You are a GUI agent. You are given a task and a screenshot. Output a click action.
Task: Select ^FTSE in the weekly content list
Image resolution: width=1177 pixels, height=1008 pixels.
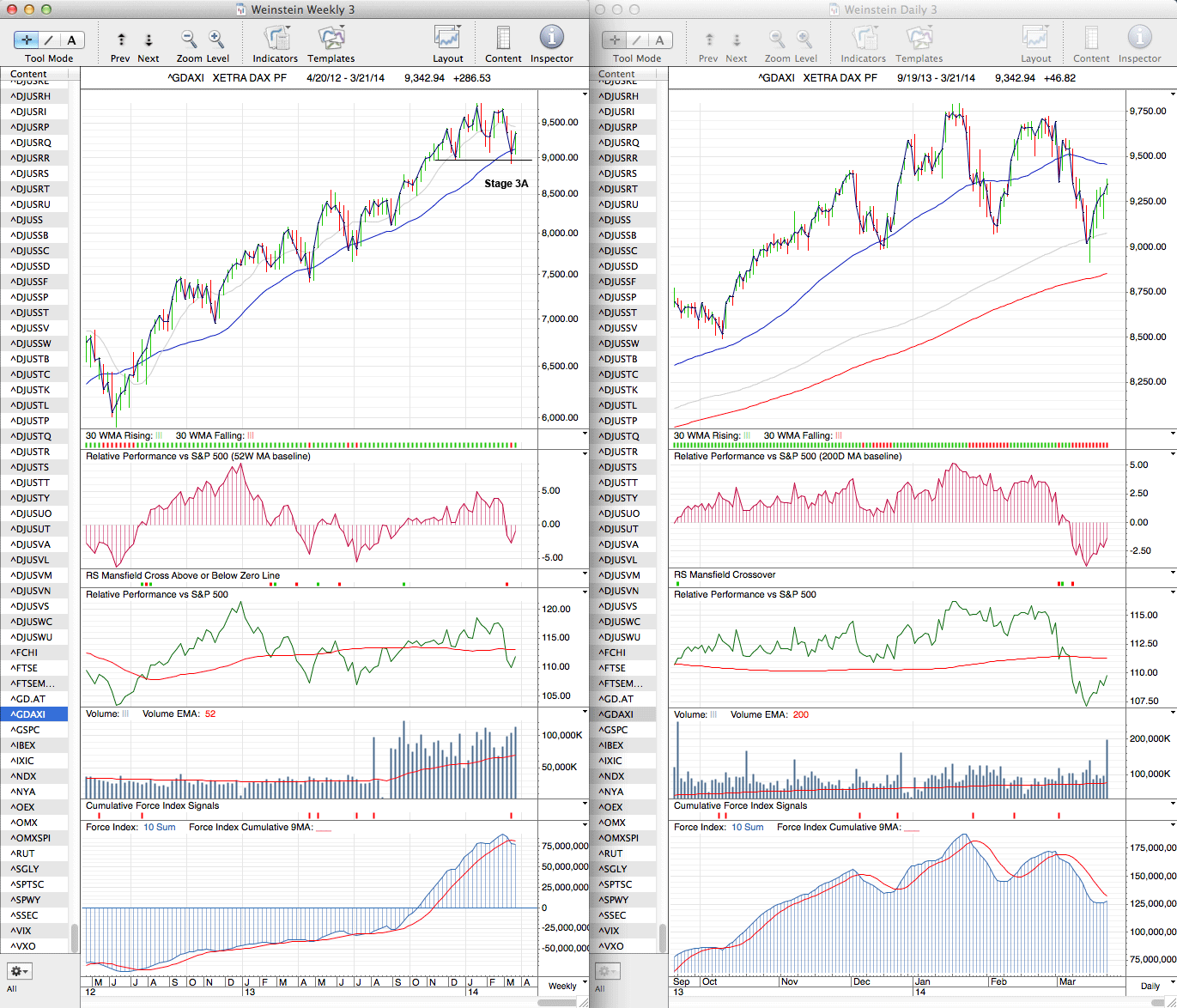(x=24, y=668)
